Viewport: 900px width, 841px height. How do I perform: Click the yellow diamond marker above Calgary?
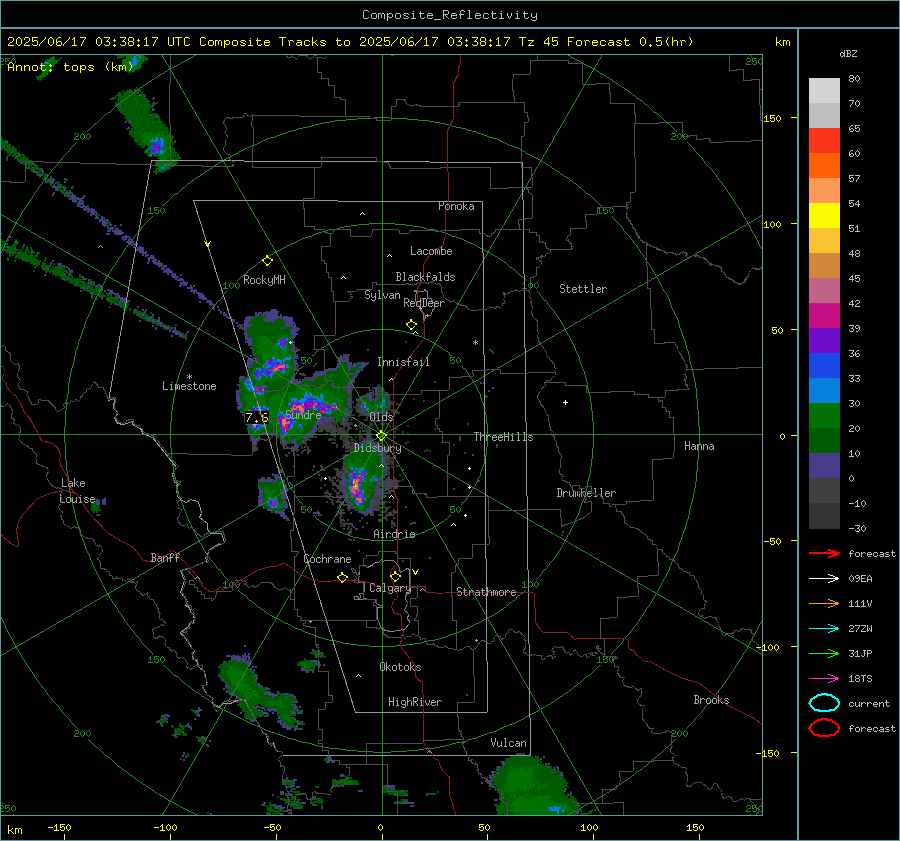pos(395,576)
